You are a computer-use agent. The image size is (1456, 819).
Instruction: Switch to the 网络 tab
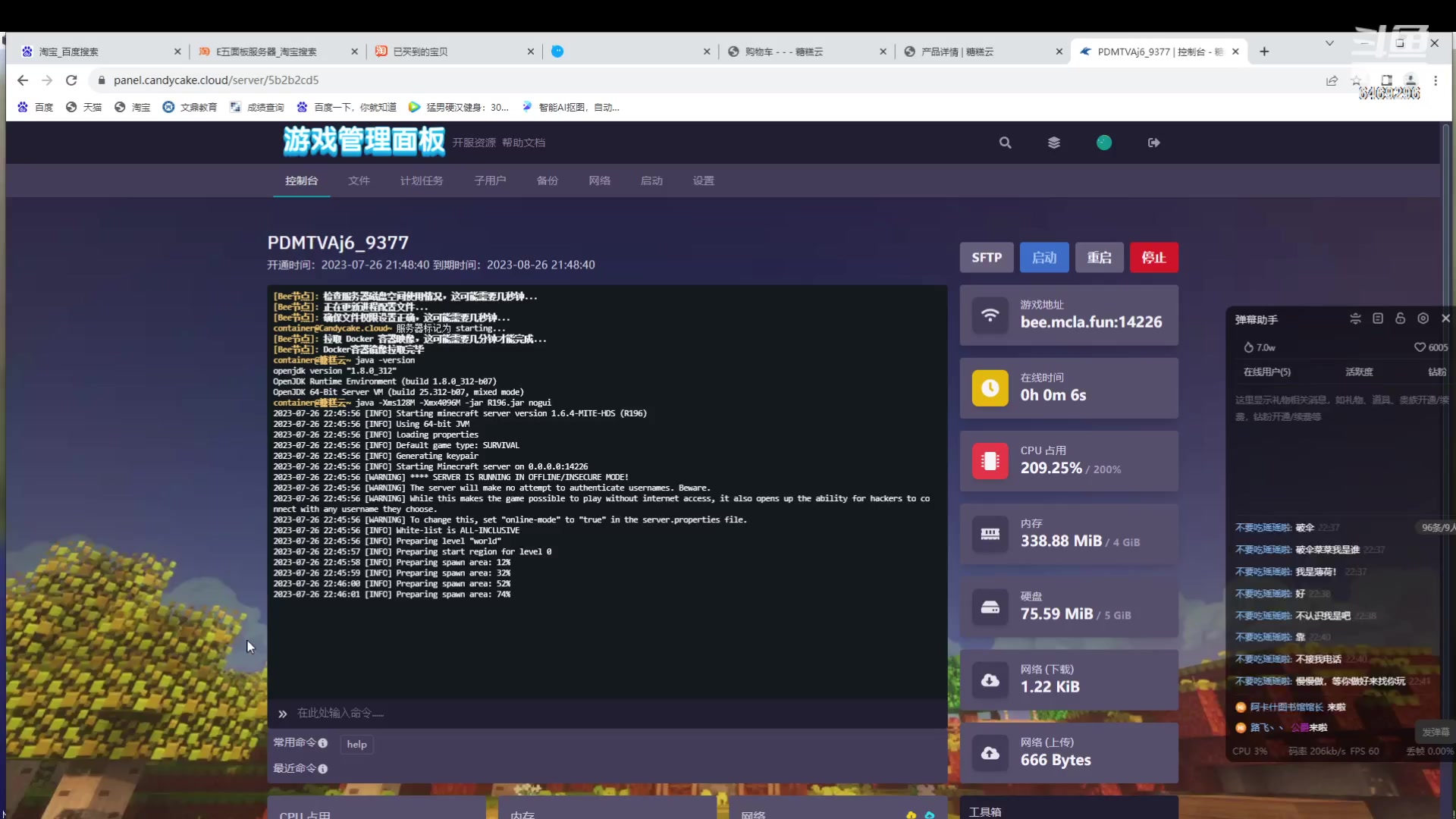599,180
